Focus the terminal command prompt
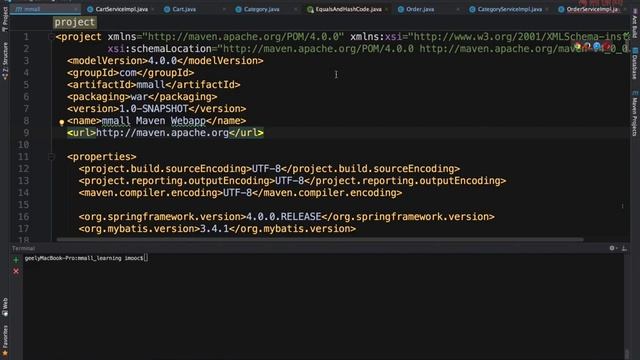Image resolution: width=640 pixels, height=360 pixels. point(86,258)
